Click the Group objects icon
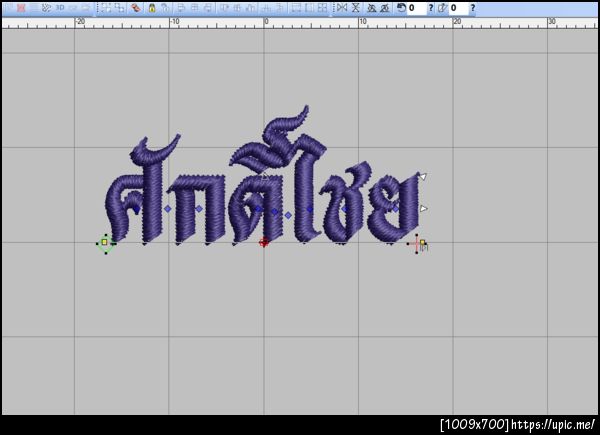The width and height of the screenshot is (600, 435). (x=106, y=8)
